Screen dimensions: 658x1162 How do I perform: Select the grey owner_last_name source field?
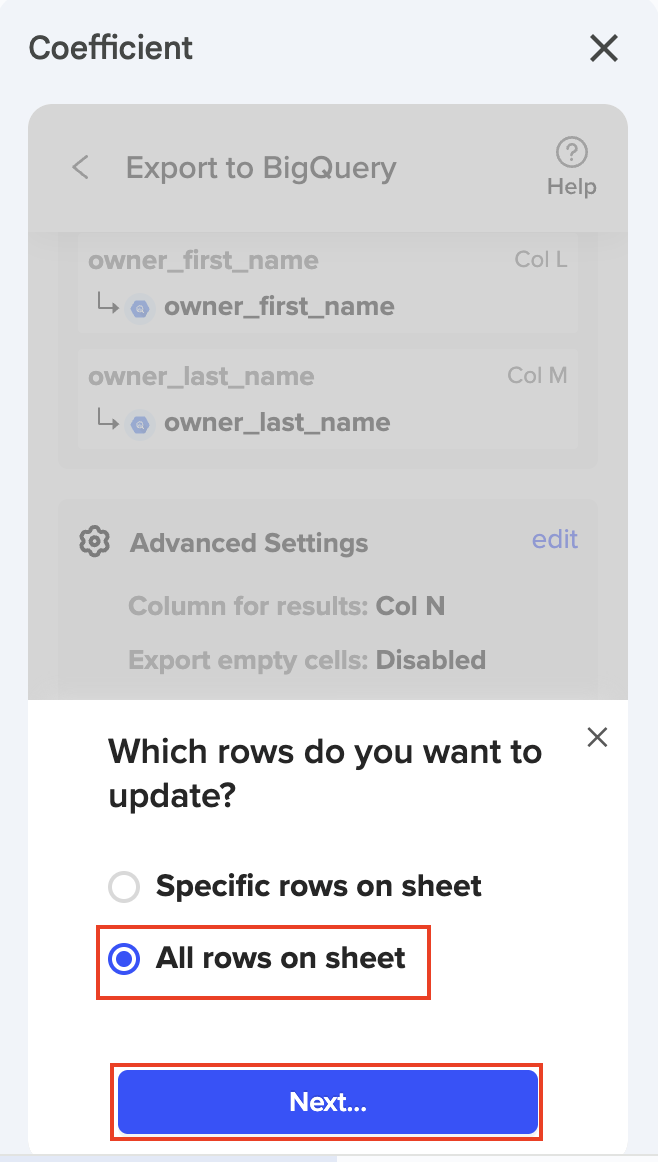tap(201, 377)
